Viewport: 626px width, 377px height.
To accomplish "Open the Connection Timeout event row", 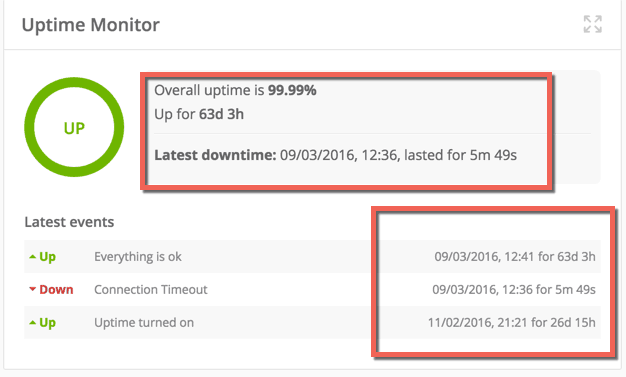I will (312, 290).
